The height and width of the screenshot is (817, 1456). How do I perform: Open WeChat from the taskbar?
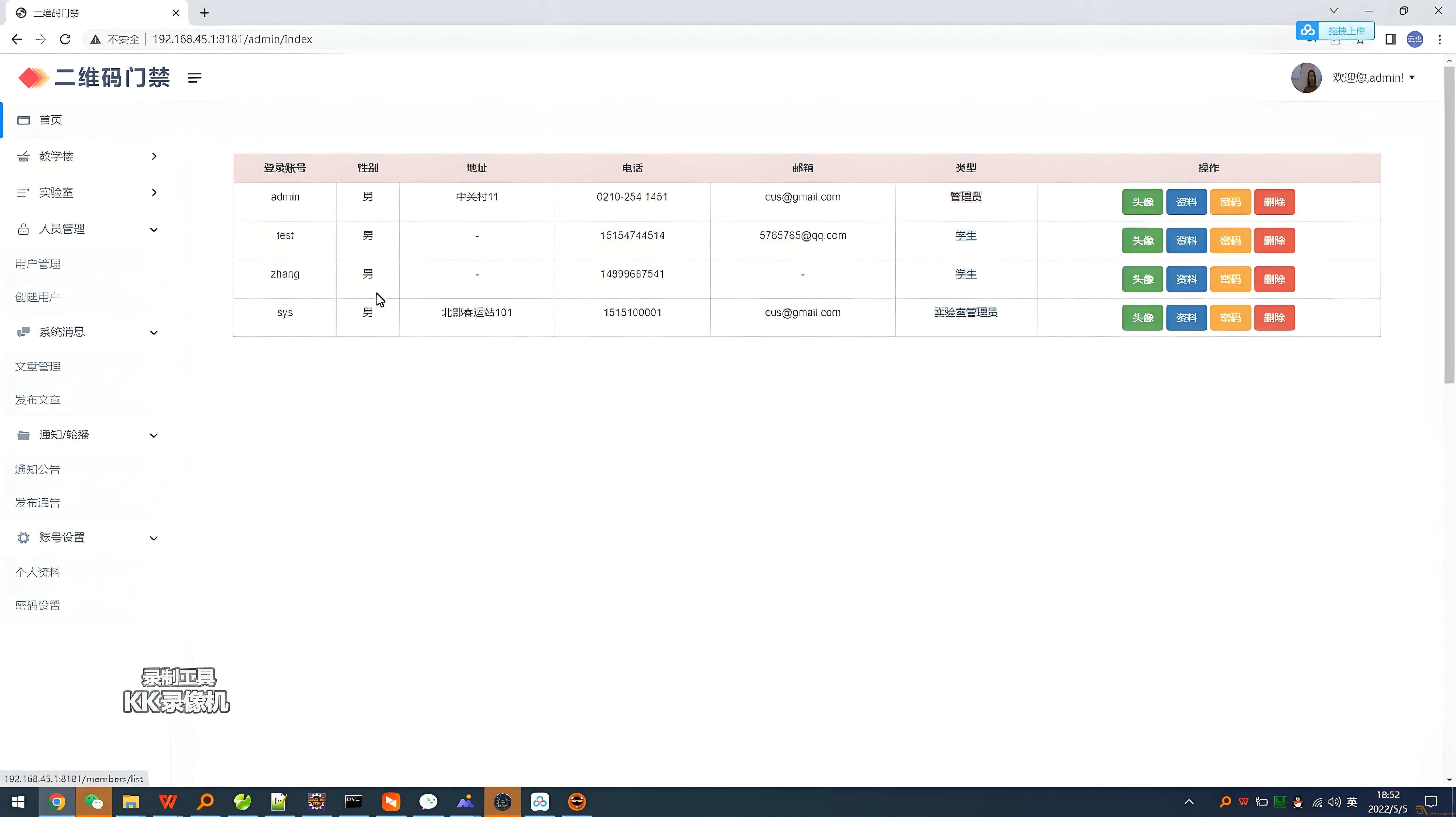click(94, 801)
